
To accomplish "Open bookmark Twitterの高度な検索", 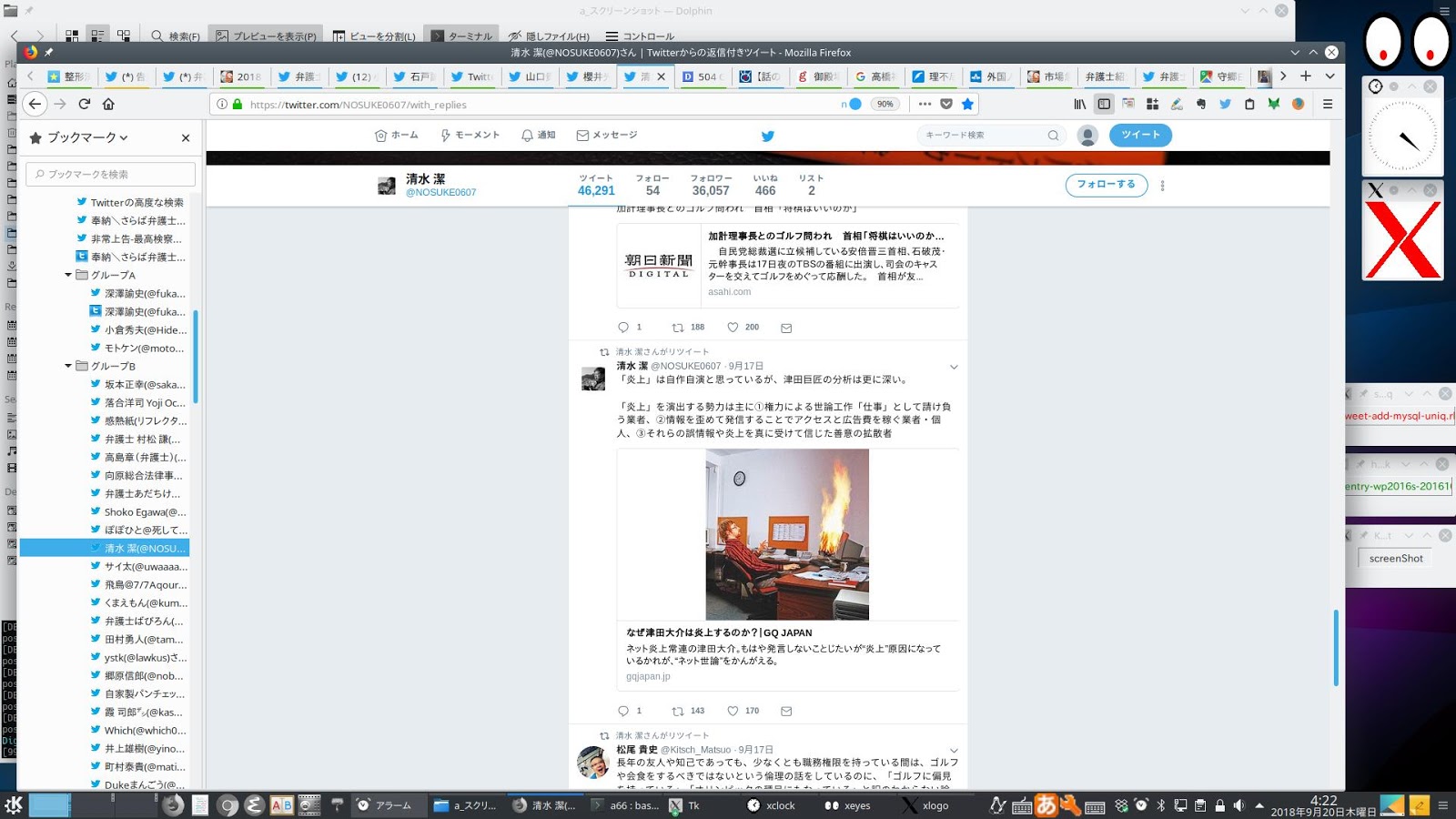I will tap(131, 202).
